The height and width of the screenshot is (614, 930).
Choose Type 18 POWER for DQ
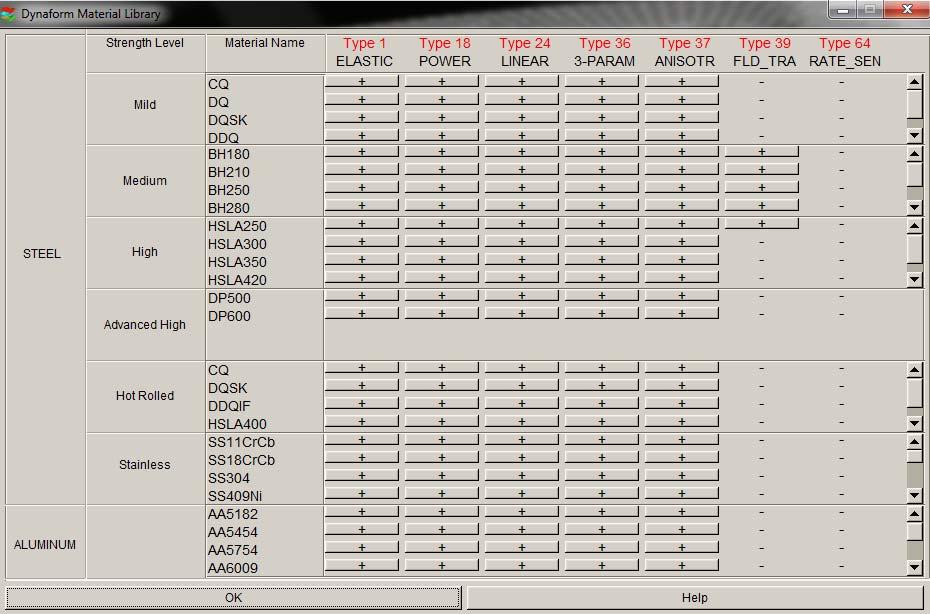point(442,100)
